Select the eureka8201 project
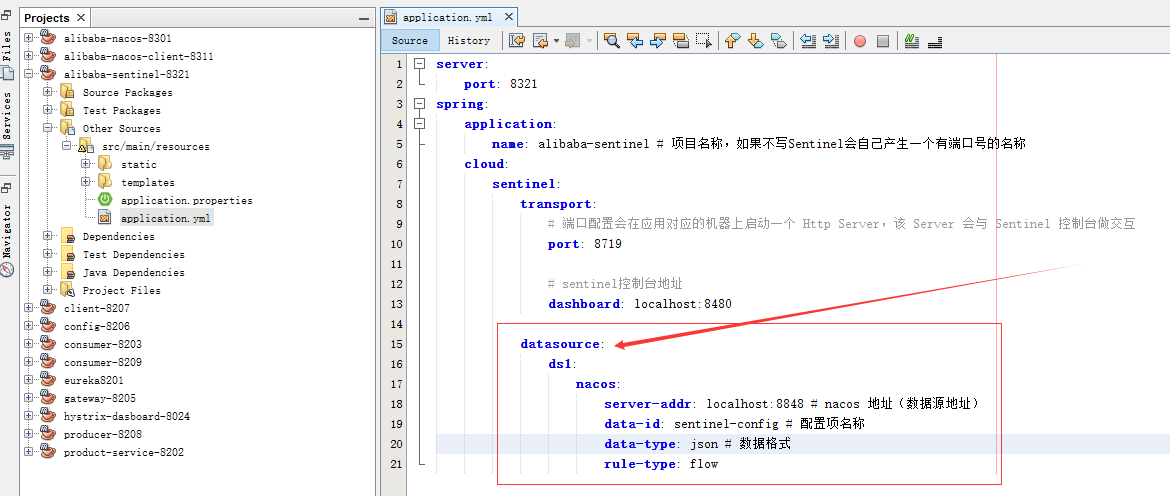The height and width of the screenshot is (496, 1170). point(95,380)
